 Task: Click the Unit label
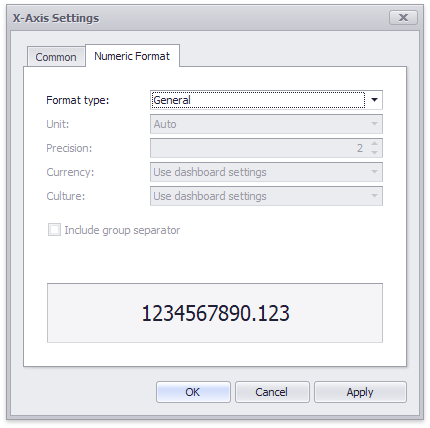pos(58,124)
